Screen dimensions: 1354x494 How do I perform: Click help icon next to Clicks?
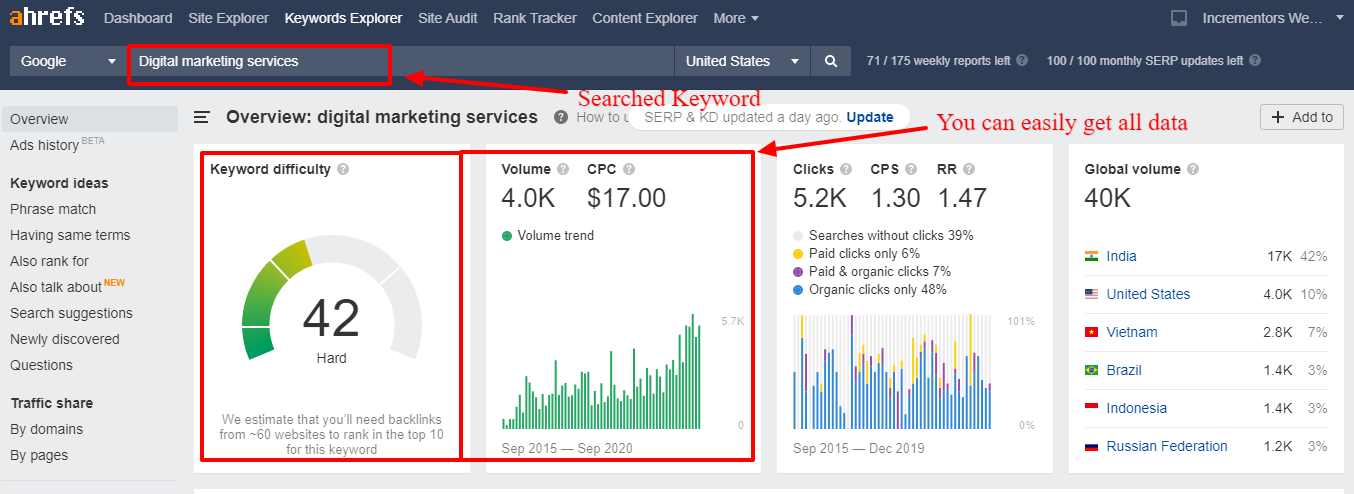click(x=846, y=169)
